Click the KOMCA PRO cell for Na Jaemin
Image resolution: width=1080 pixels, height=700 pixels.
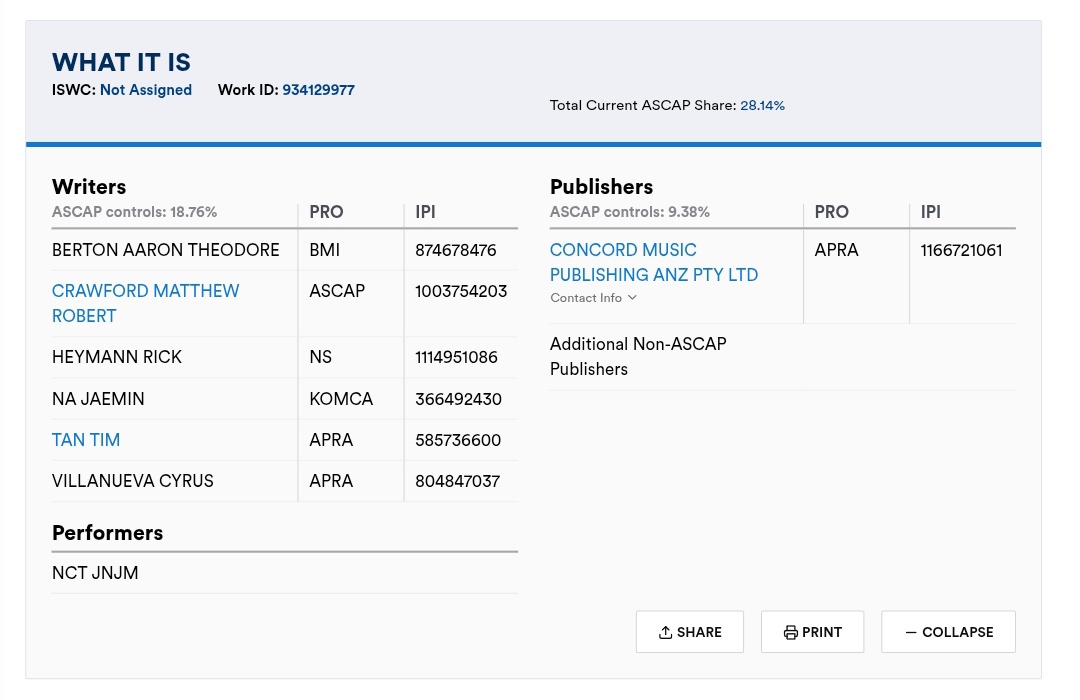tap(341, 399)
